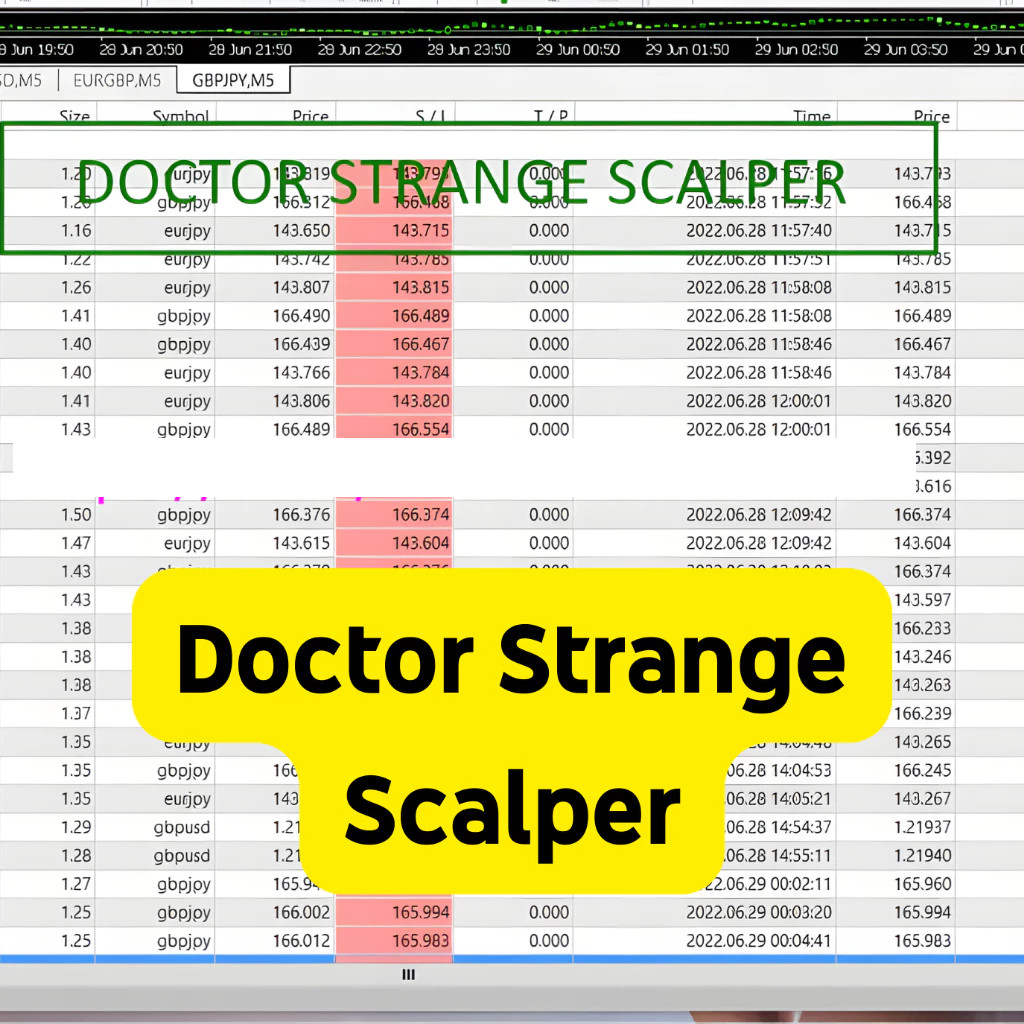Click the closing price 143.597

[x=922, y=600]
